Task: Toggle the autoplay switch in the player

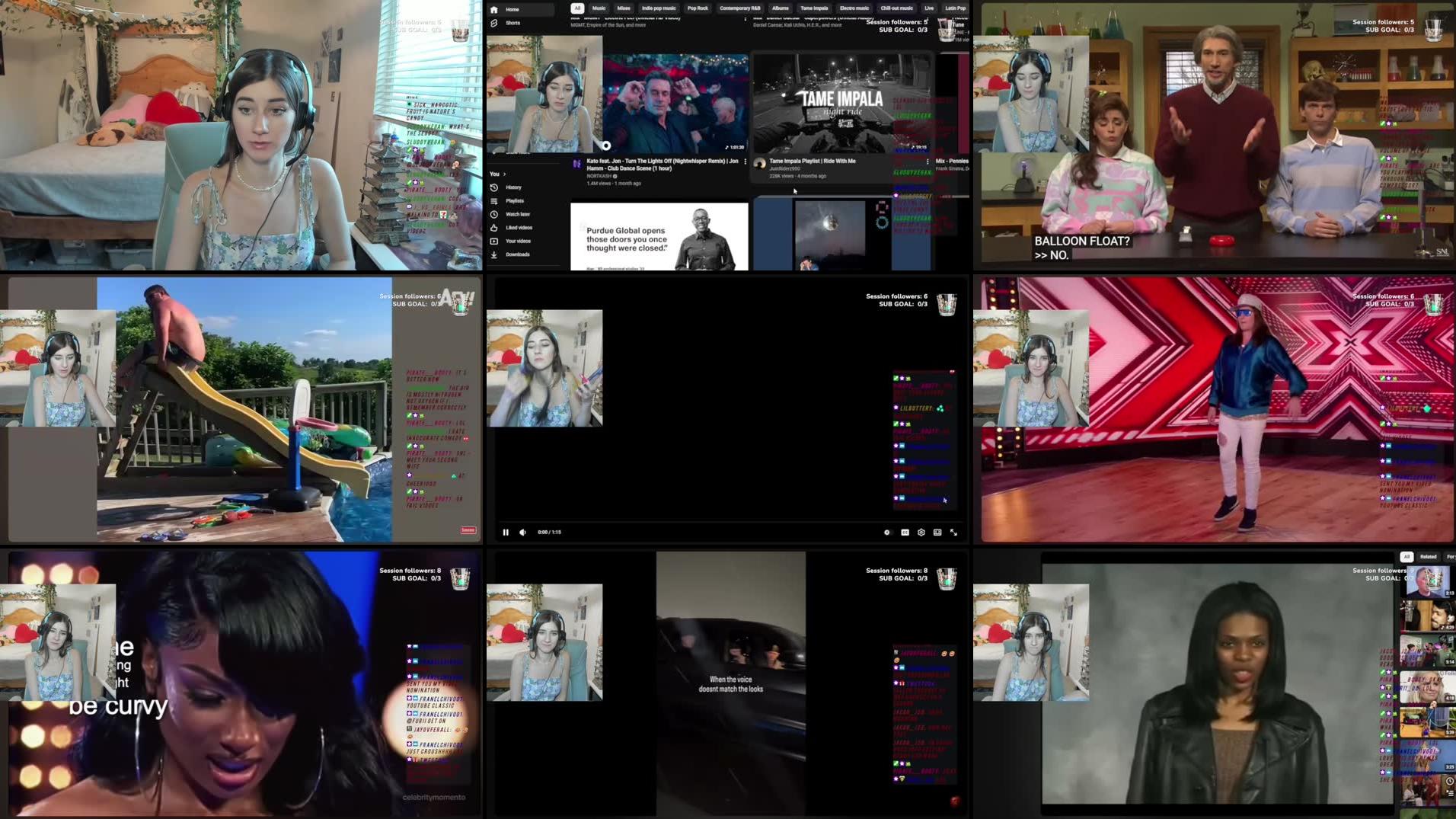Action: click(887, 532)
